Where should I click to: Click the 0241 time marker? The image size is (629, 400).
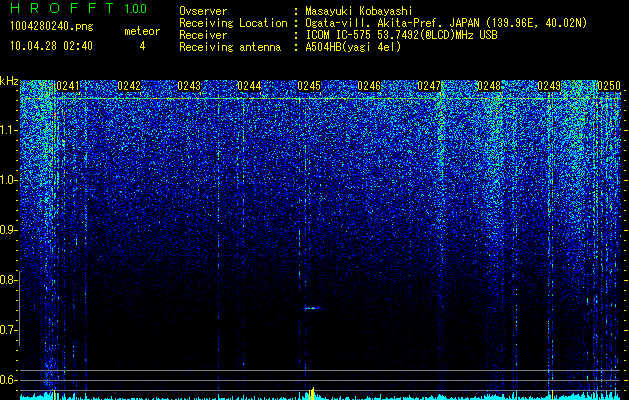[68, 86]
